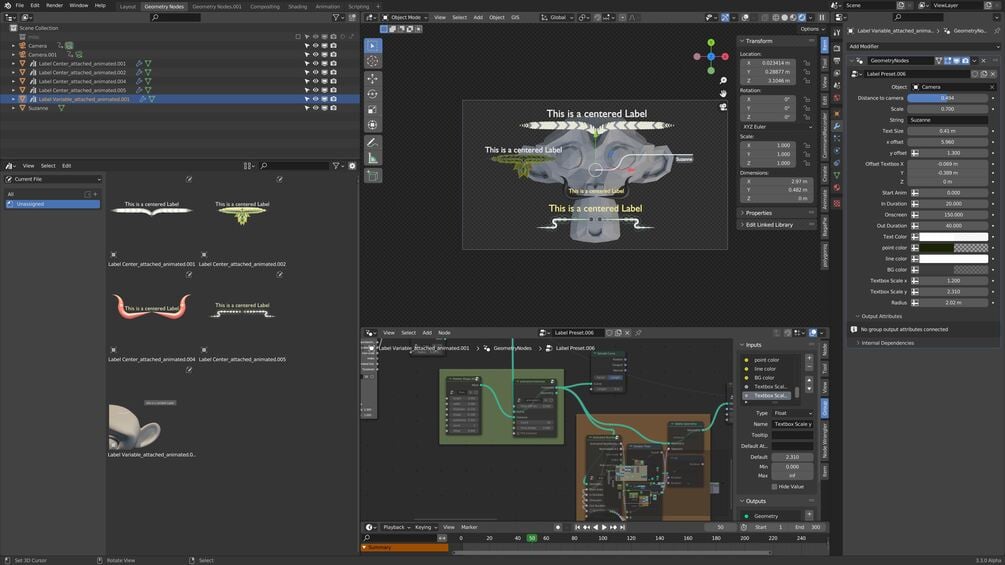1005x565 pixels.
Task: Open the Render menu
Action: [54, 5]
